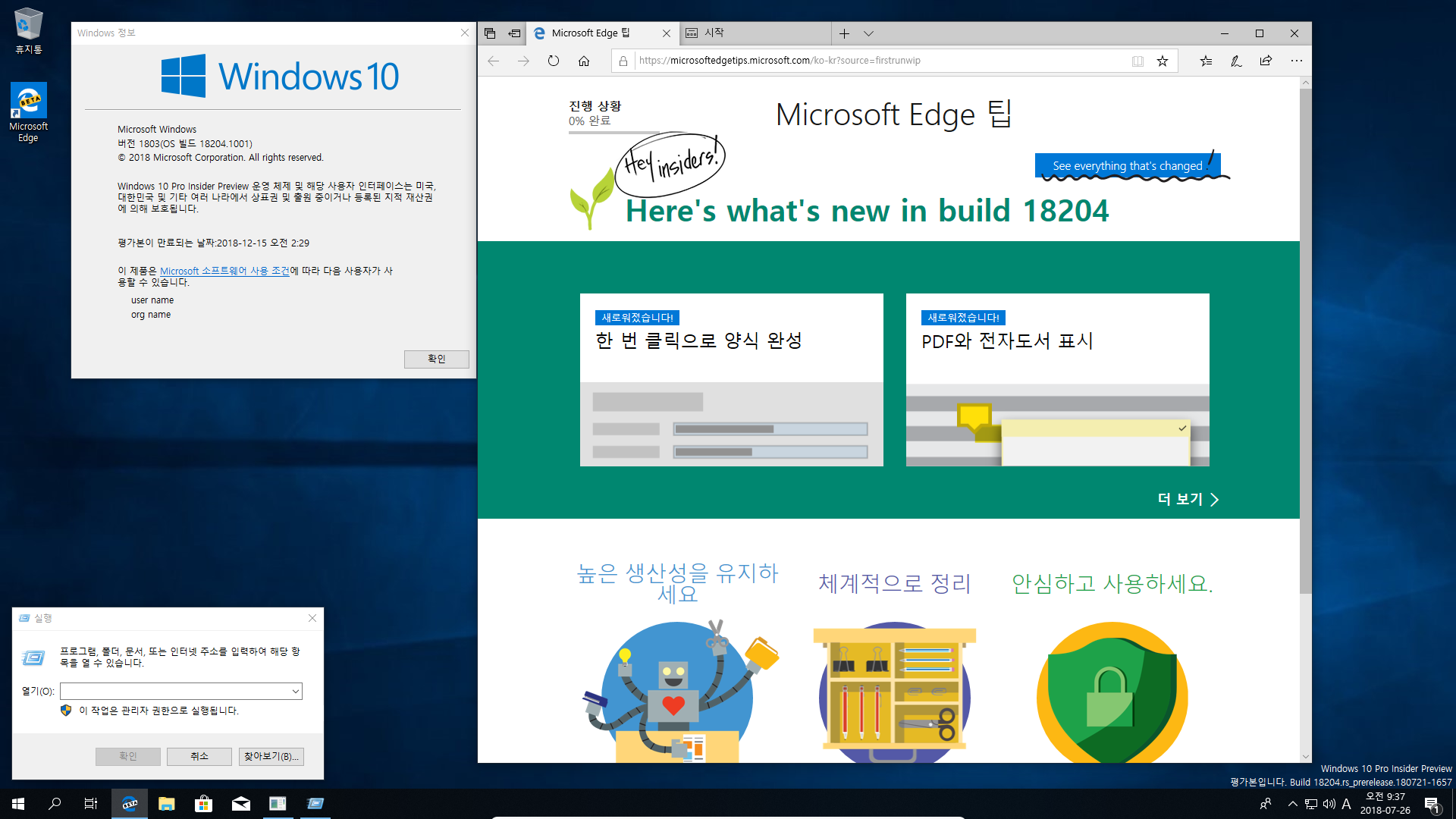Click the Edge favorites star icon

pos(1163,61)
